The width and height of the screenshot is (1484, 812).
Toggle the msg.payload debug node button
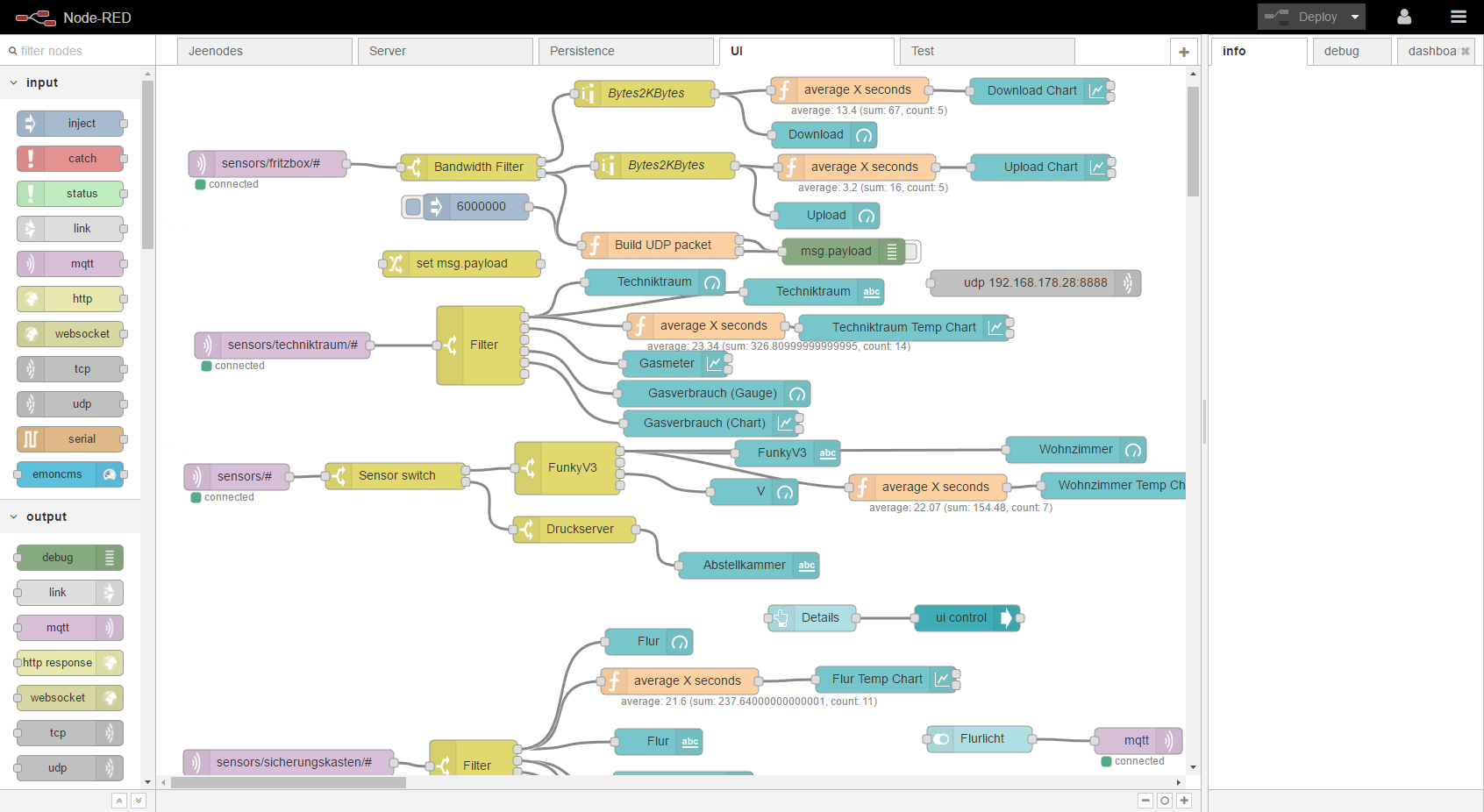coord(912,252)
